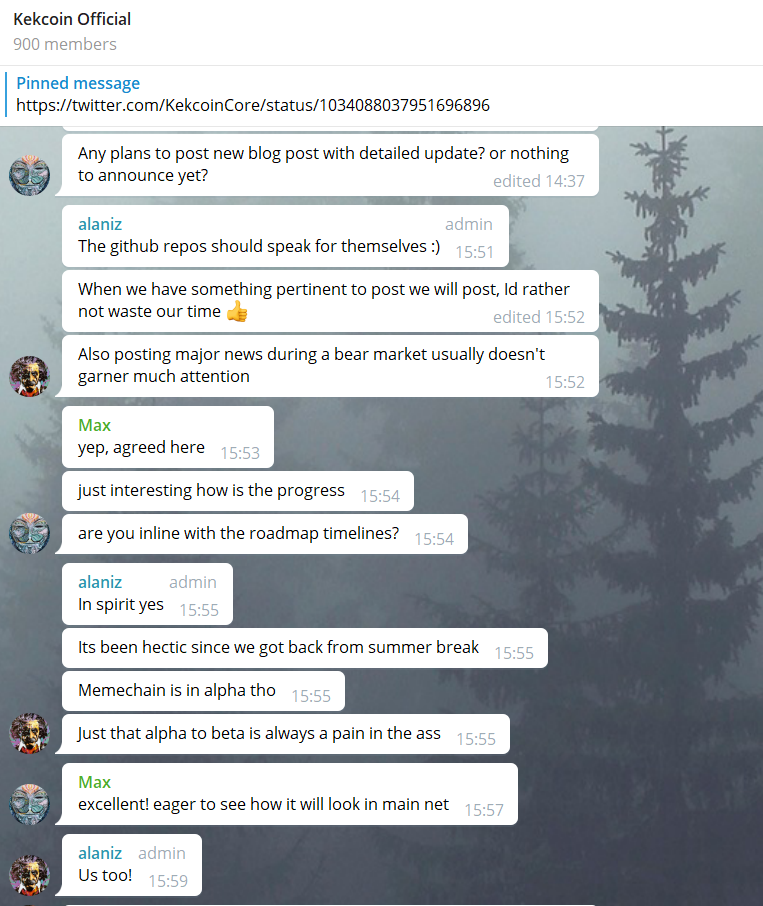Click Max name above yep agreed here

(x=94, y=425)
